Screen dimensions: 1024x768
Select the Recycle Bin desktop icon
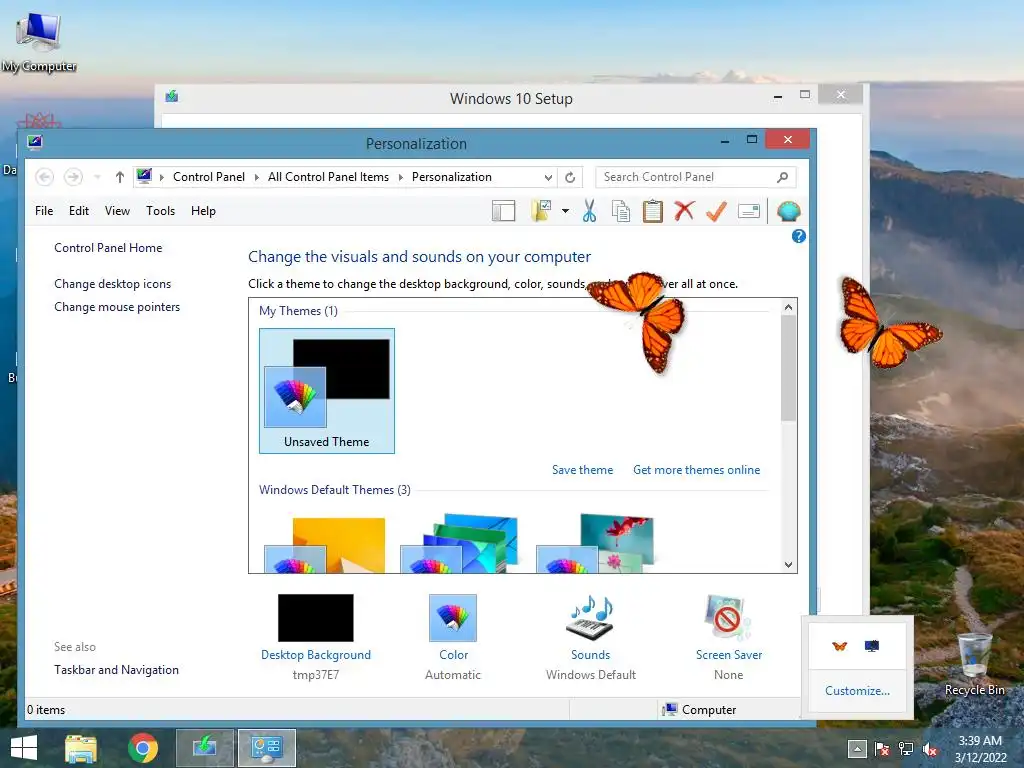click(x=975, y=663)
